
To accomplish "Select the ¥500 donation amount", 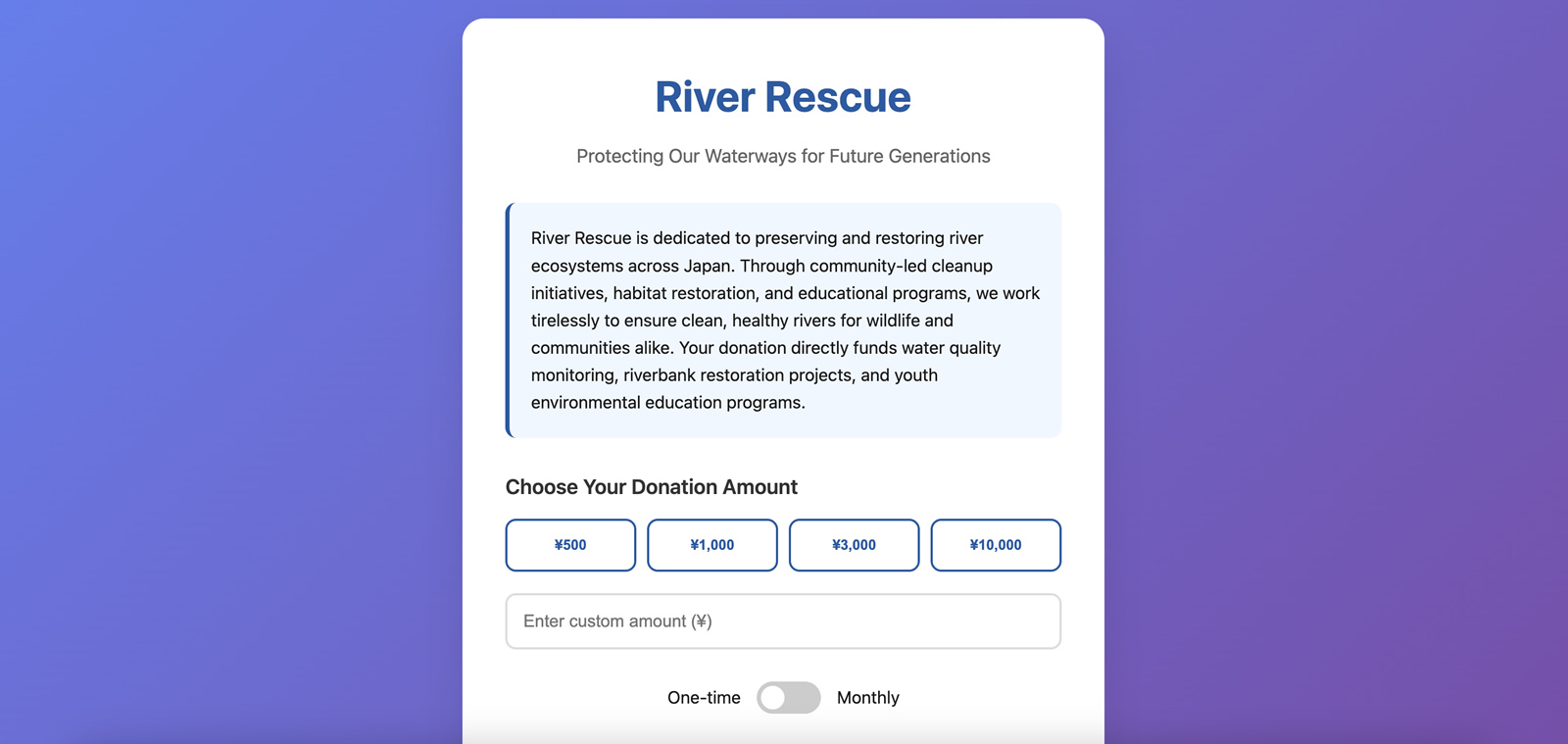I will tap(570, 545).
